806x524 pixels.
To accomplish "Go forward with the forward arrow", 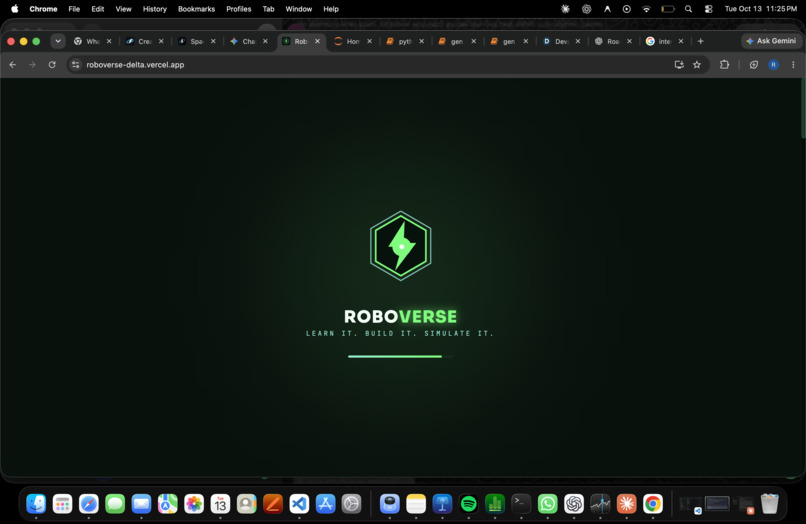I will pos(32,65).
